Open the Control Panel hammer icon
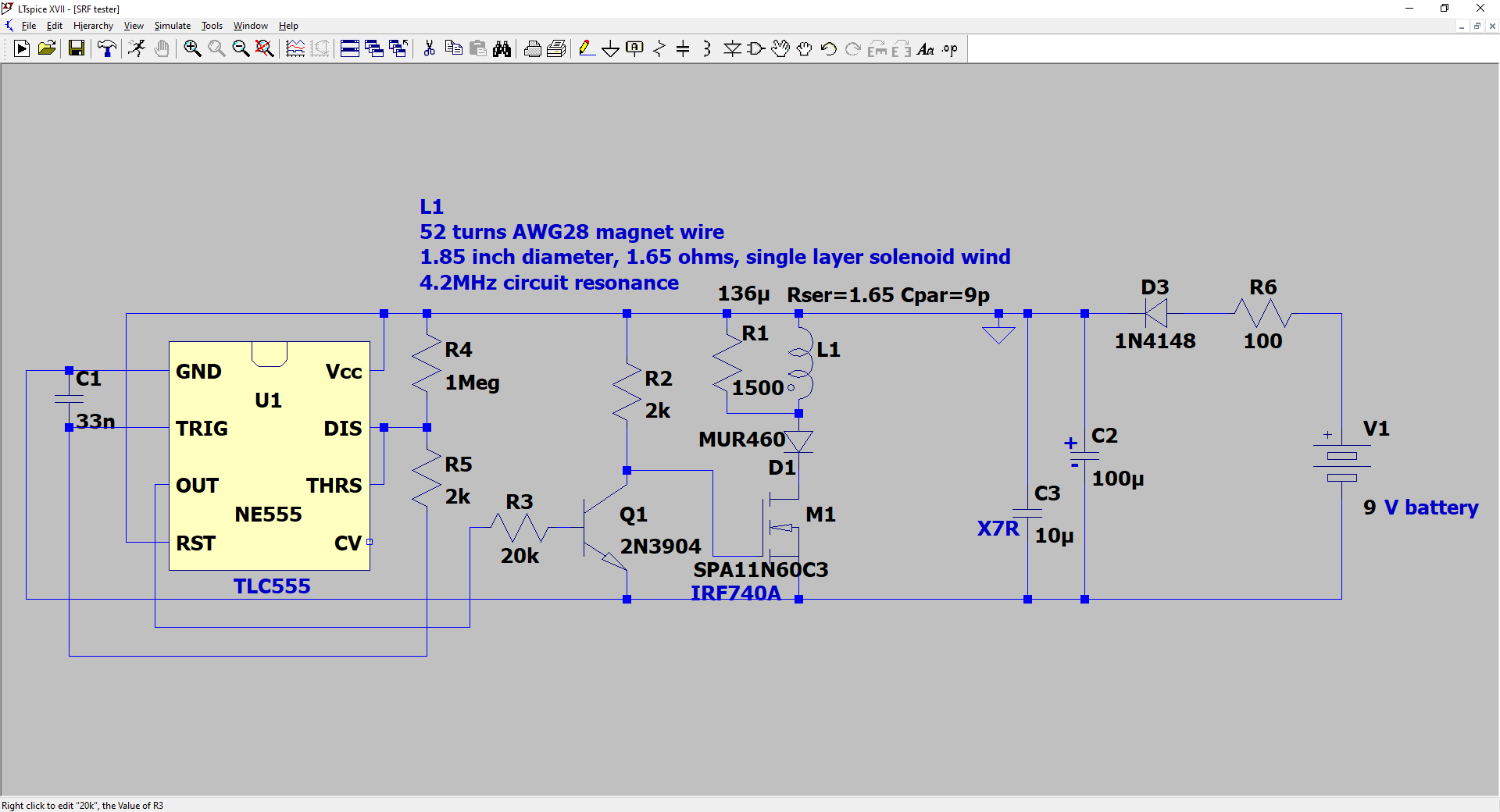The image size is (1500, 812). pyautogui.click(x=107, y=49)
